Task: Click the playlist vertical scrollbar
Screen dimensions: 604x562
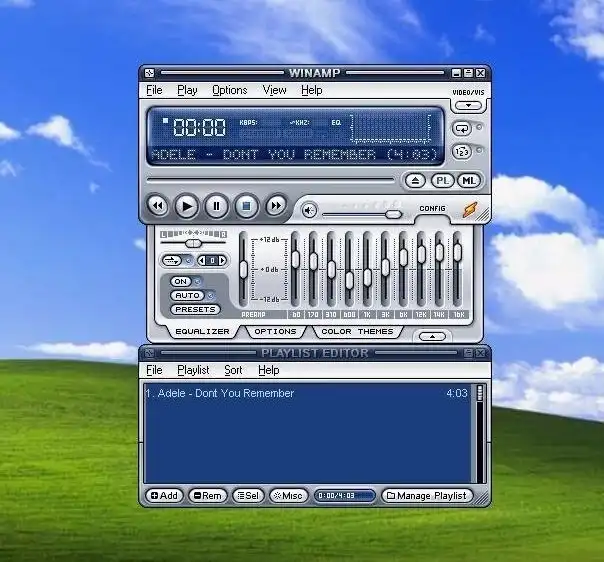Action: [480, 433]
